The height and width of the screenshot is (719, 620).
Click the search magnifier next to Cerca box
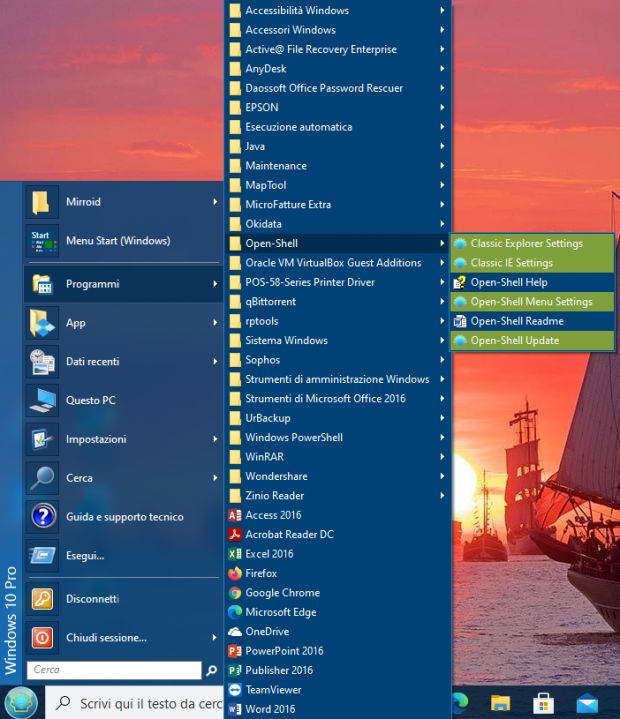[211, 670]
